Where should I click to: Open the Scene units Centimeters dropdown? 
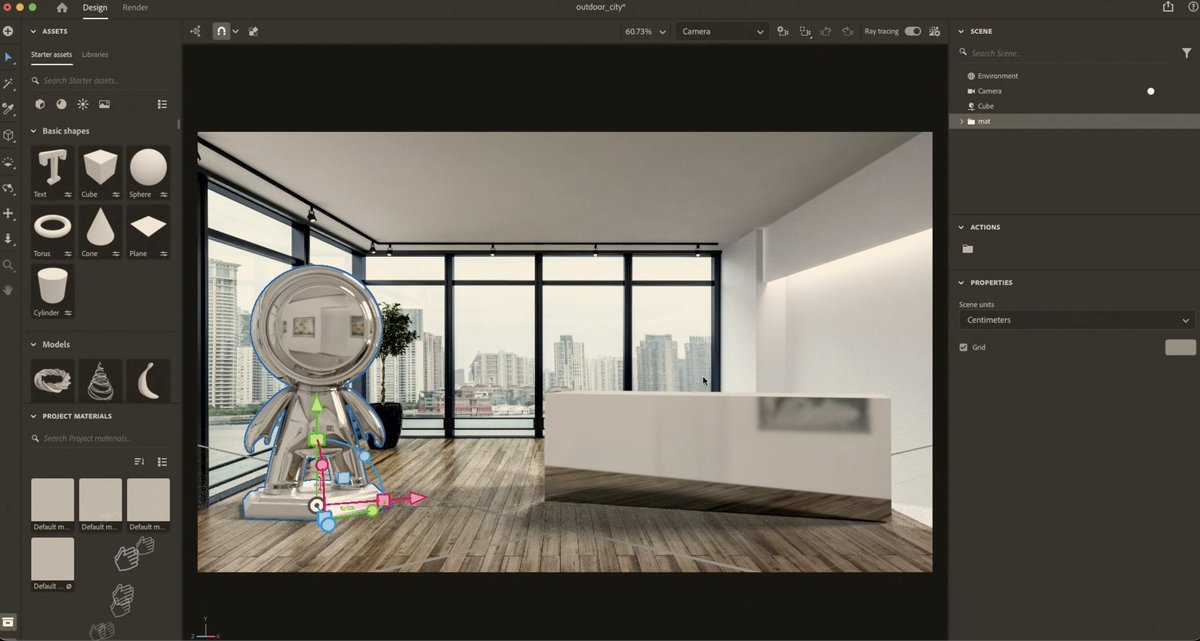pyautogui.click(x=1076, y=320)
